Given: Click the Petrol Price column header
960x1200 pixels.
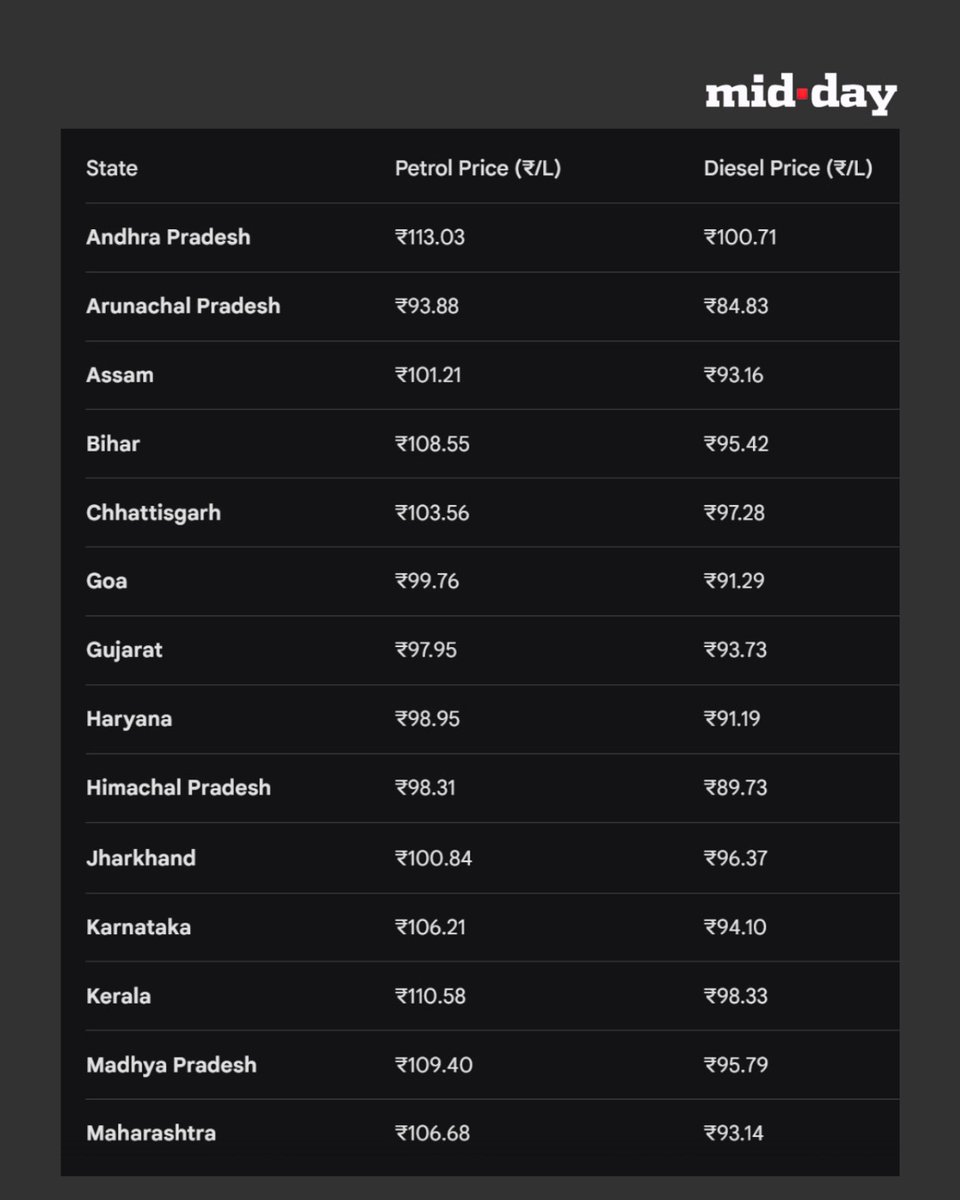Looking at the screenshot, I should click(478, 168).
